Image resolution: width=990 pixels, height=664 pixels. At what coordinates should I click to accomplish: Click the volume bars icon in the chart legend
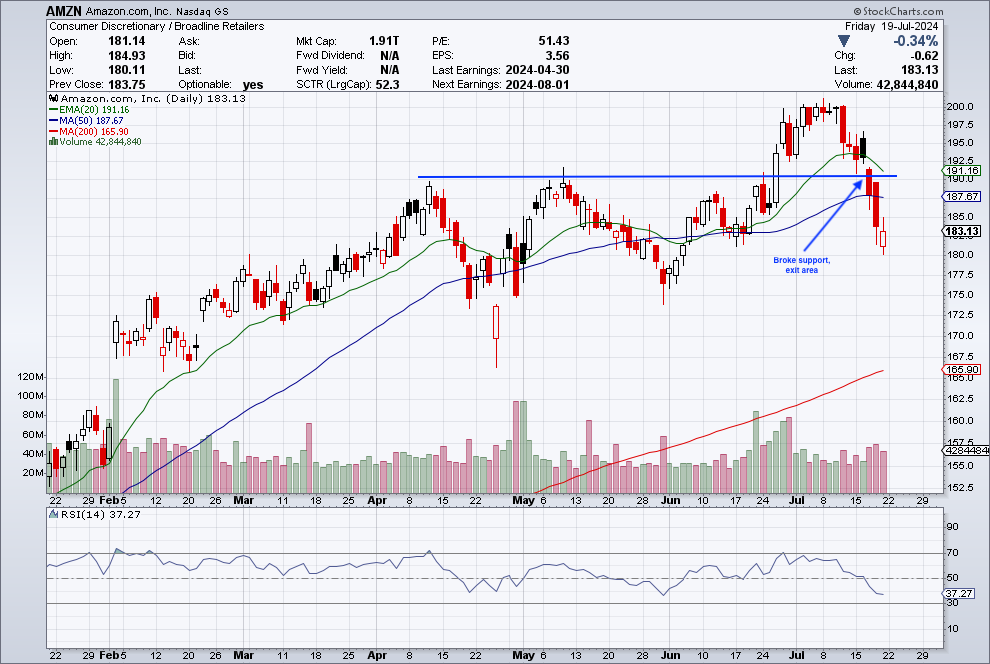tap(54, 141)
